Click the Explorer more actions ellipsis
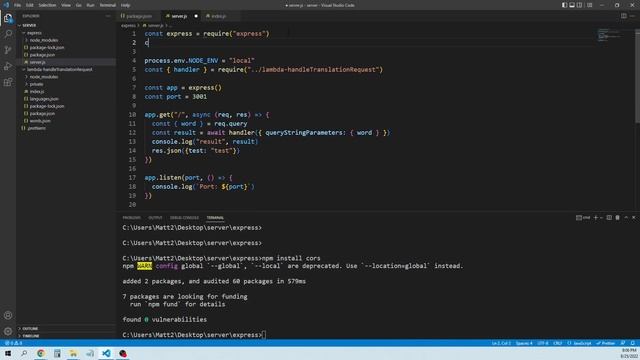Viewport: 640px width, 360px height. [108, 16]
